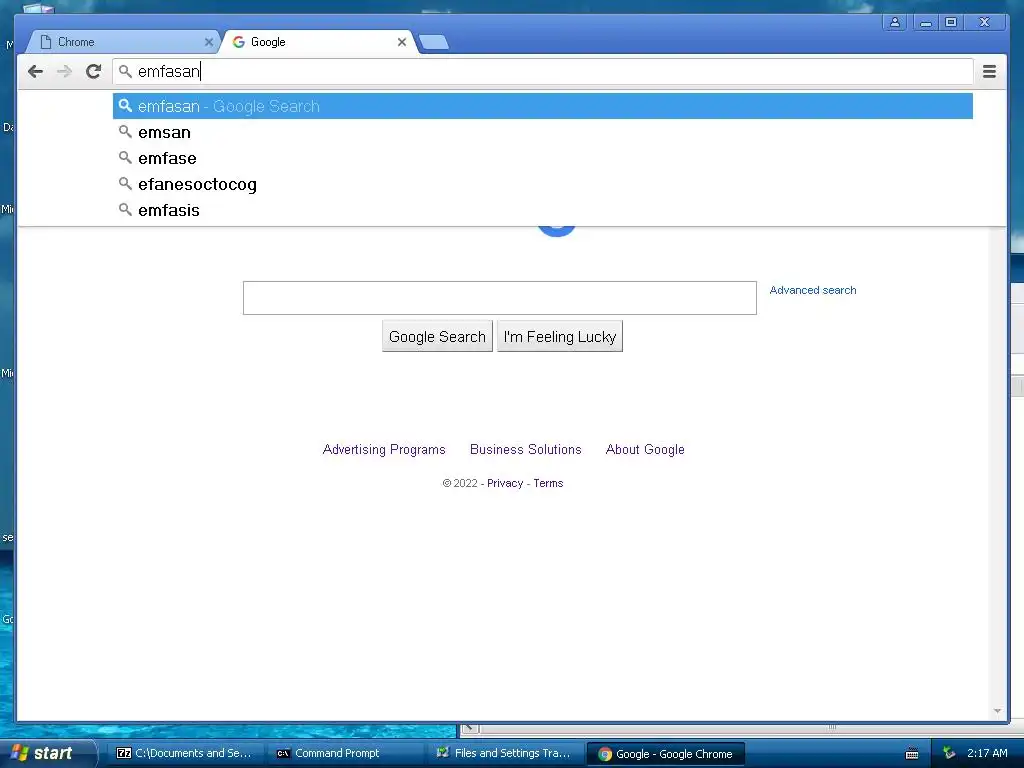Image resolution: width=1024 pixels, height=768 pixels.
Task: Click the page scrollbar down arrow
Action: click(997, 711)
